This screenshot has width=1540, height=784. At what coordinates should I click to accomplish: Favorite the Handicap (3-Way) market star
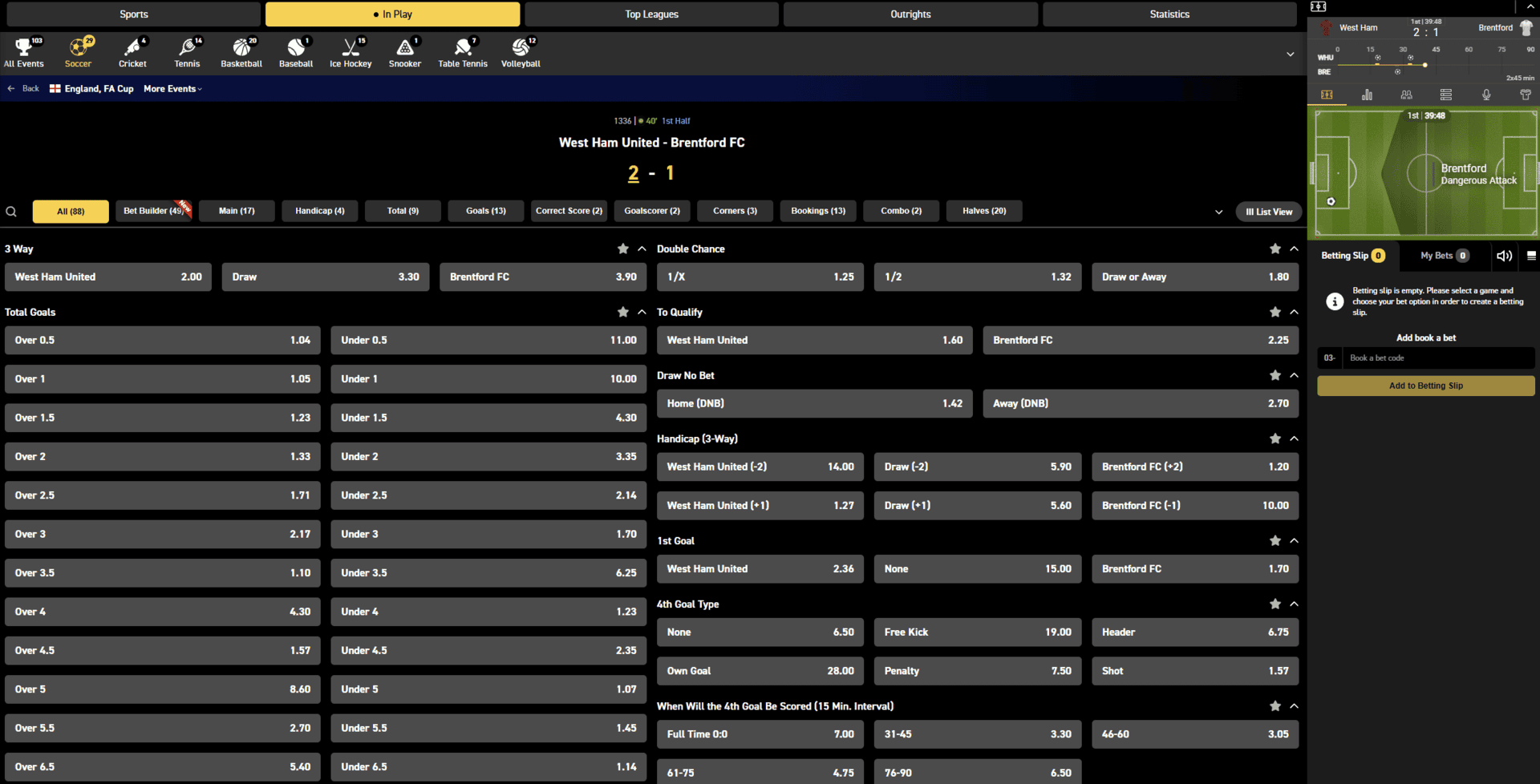[x=1275, y=438]
